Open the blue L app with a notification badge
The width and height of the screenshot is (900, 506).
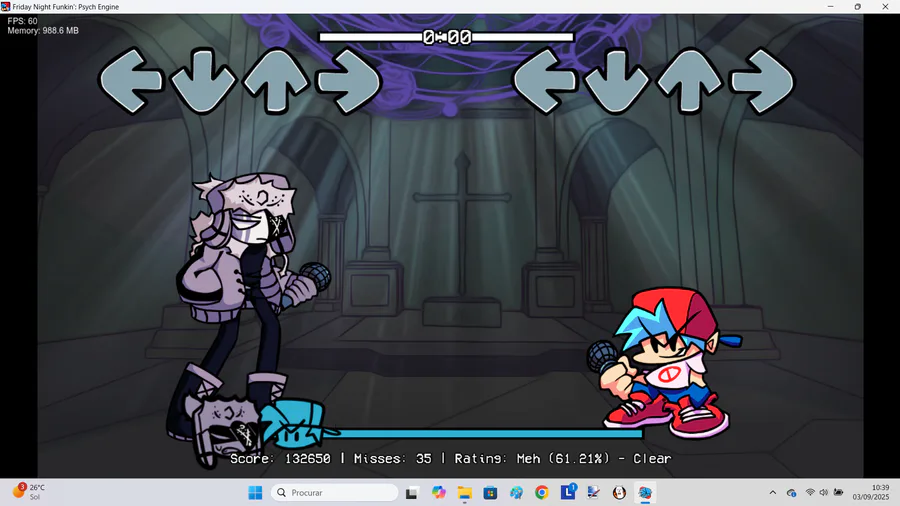coord(568,492)
